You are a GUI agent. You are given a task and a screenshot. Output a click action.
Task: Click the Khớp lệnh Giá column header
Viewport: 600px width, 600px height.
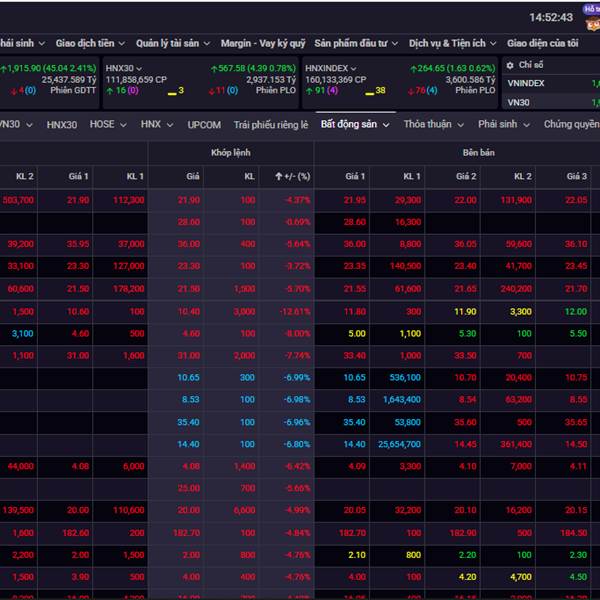coord(193,176)
